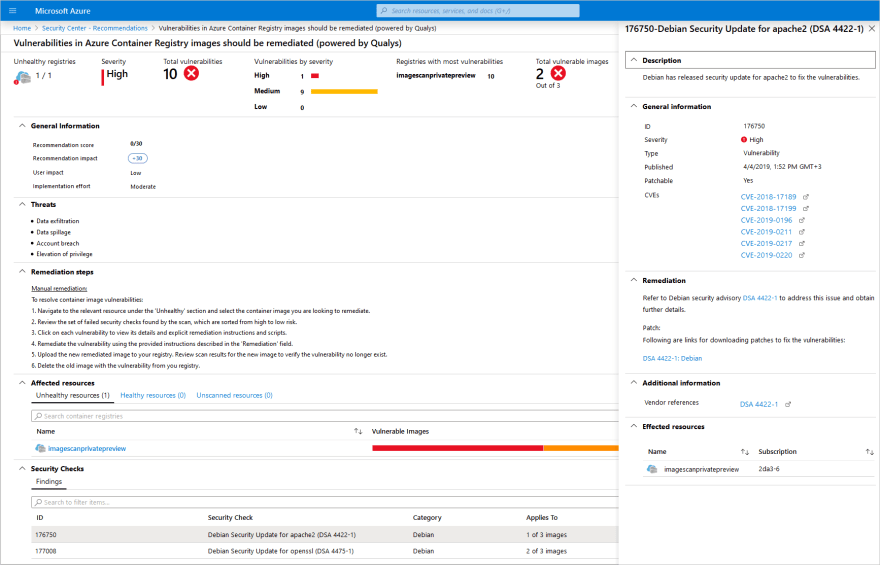The height and width of the screenshot is (565, 880).
Task: Click the Security Check column header
Action: (230, 518)
